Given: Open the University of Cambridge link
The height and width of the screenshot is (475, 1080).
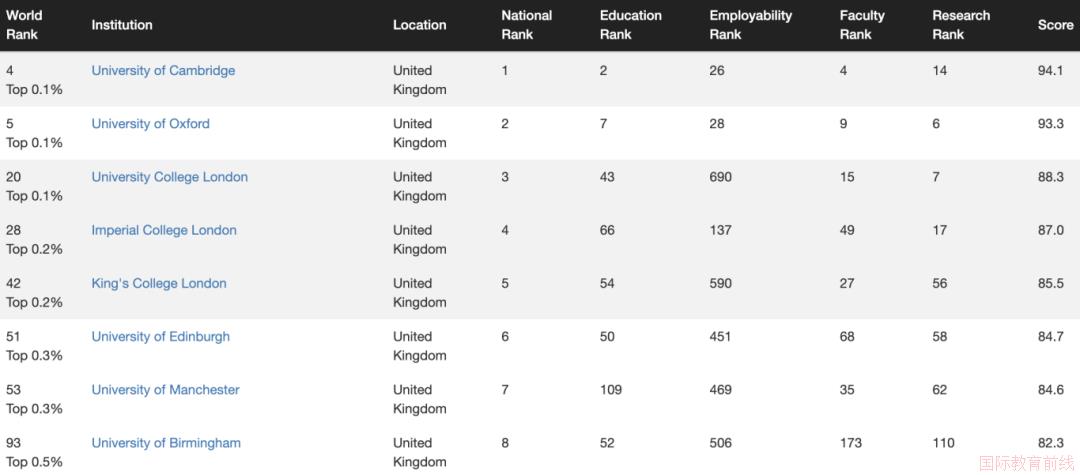Looking at the screenshot, I should point(163,71).
